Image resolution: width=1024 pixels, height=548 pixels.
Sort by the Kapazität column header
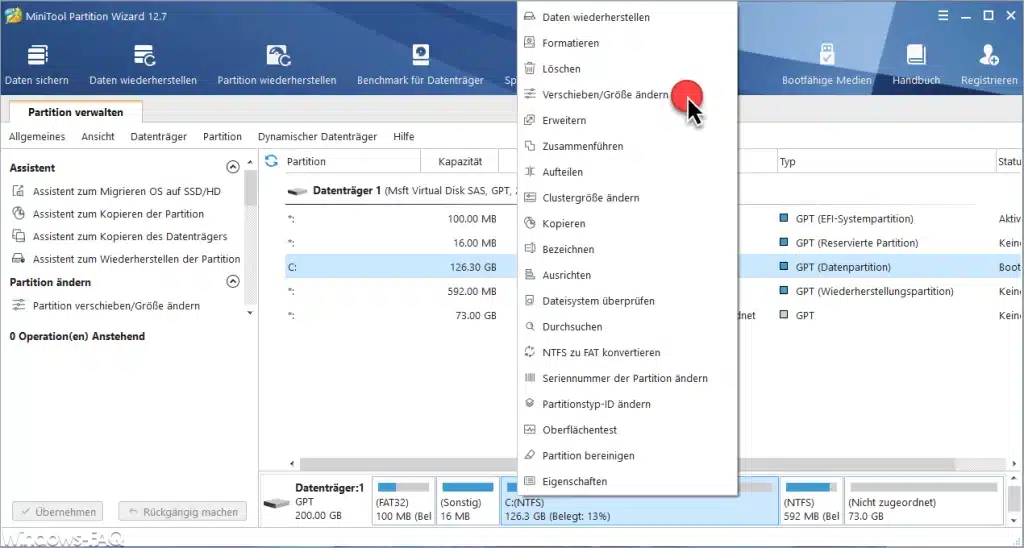pyautogui.click(x=460, y=161)
